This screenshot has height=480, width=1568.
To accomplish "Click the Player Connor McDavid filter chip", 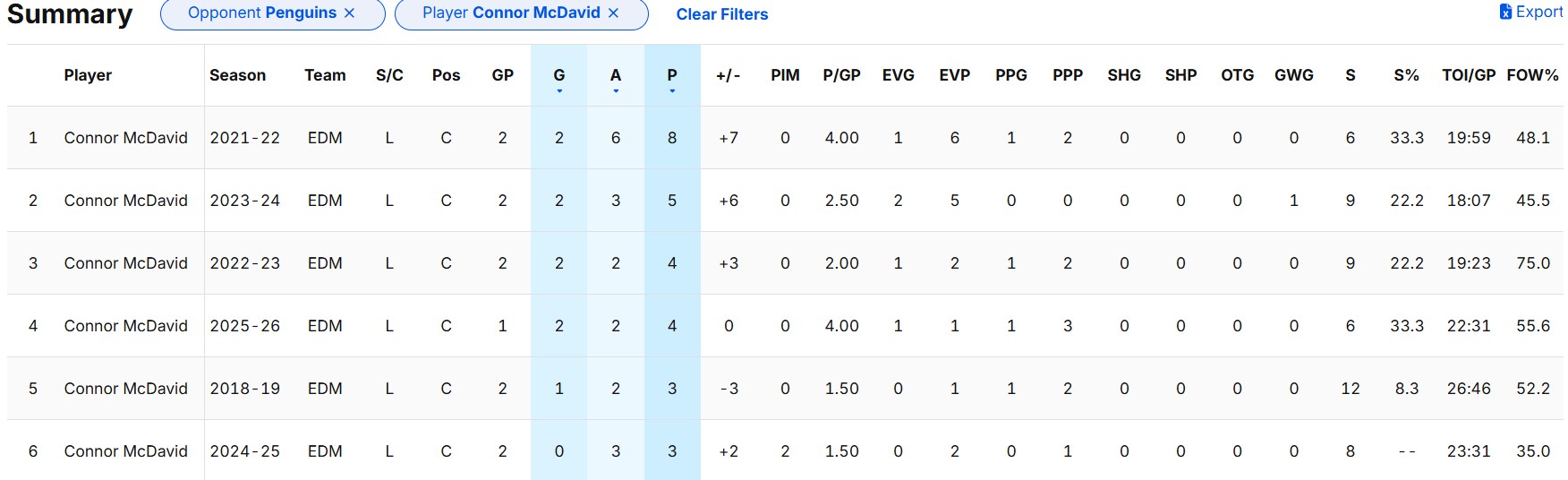I will click(510, 13).
